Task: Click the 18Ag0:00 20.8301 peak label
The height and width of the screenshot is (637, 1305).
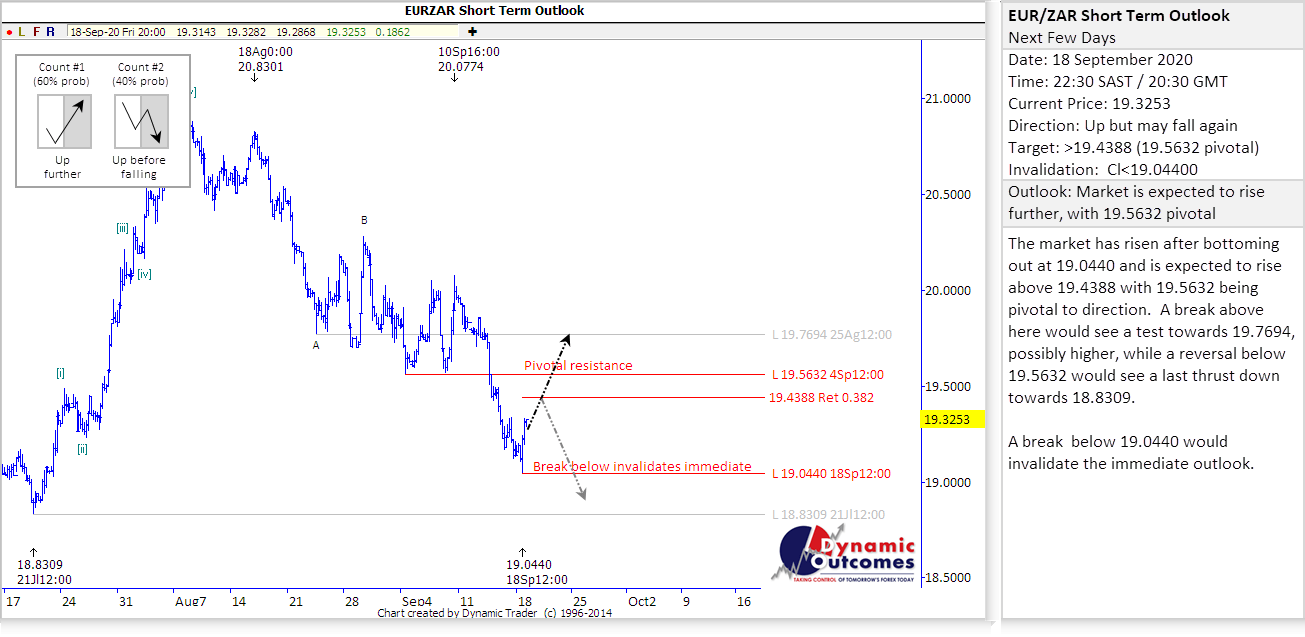Action: click(x=265, y=58)
